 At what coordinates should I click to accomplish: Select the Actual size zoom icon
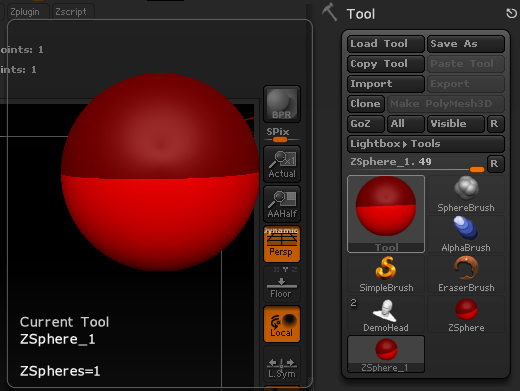[x=282, y=164]
